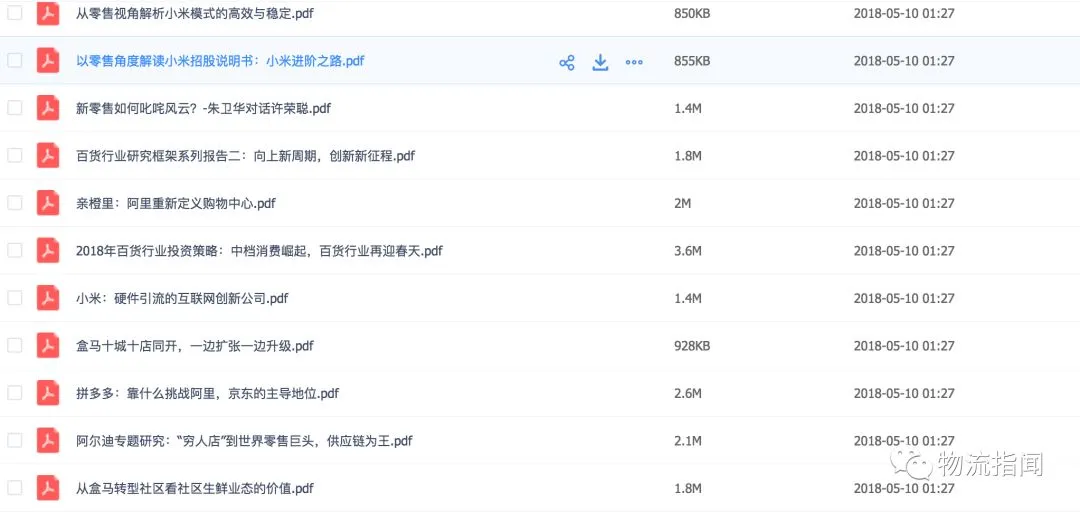Click the 928KB size value
The image size is (1080, 512).
692,346
